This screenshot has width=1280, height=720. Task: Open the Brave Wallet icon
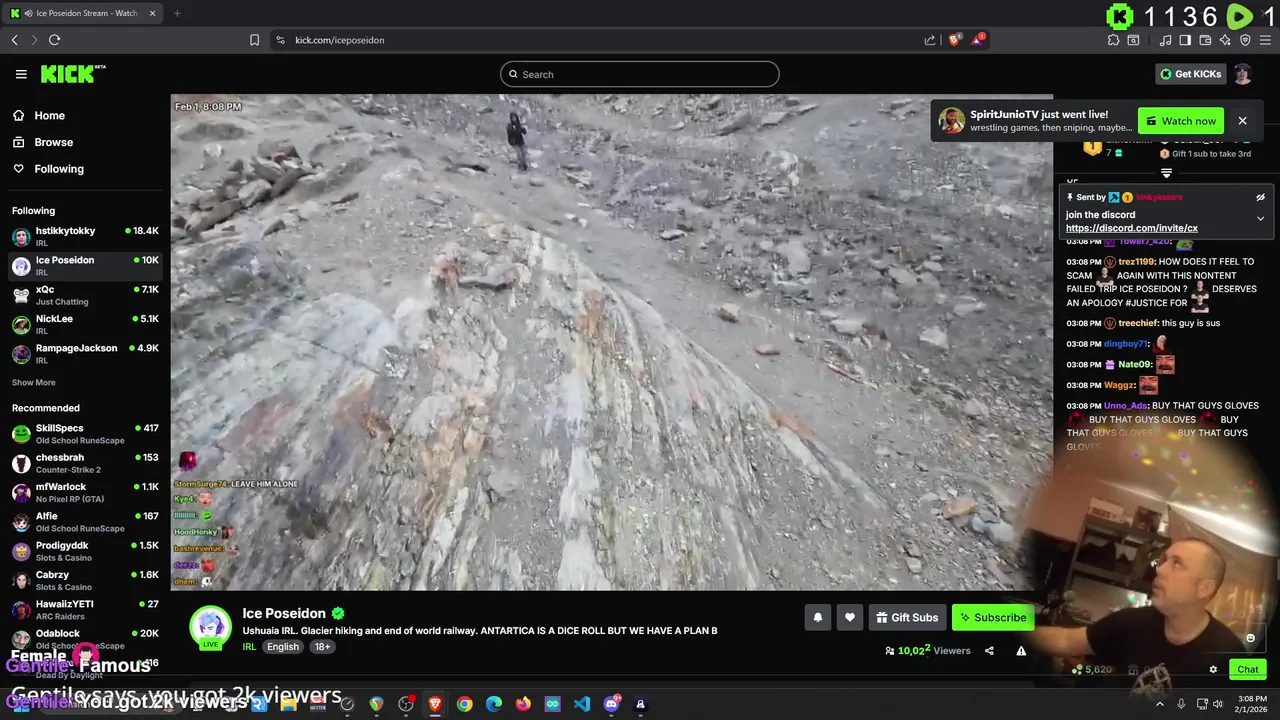tap(1205, 40)
